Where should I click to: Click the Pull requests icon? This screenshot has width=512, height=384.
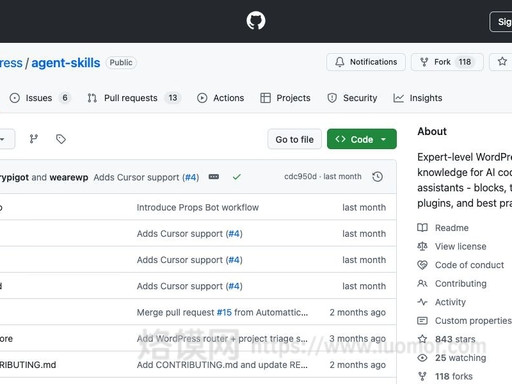(x=92, y=98)
